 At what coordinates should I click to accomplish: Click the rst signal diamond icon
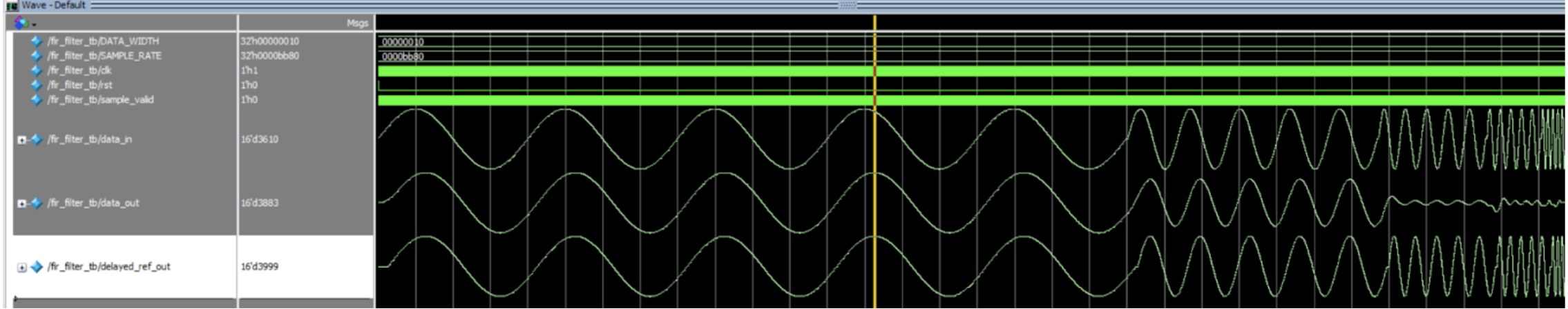tap(37, 85)
